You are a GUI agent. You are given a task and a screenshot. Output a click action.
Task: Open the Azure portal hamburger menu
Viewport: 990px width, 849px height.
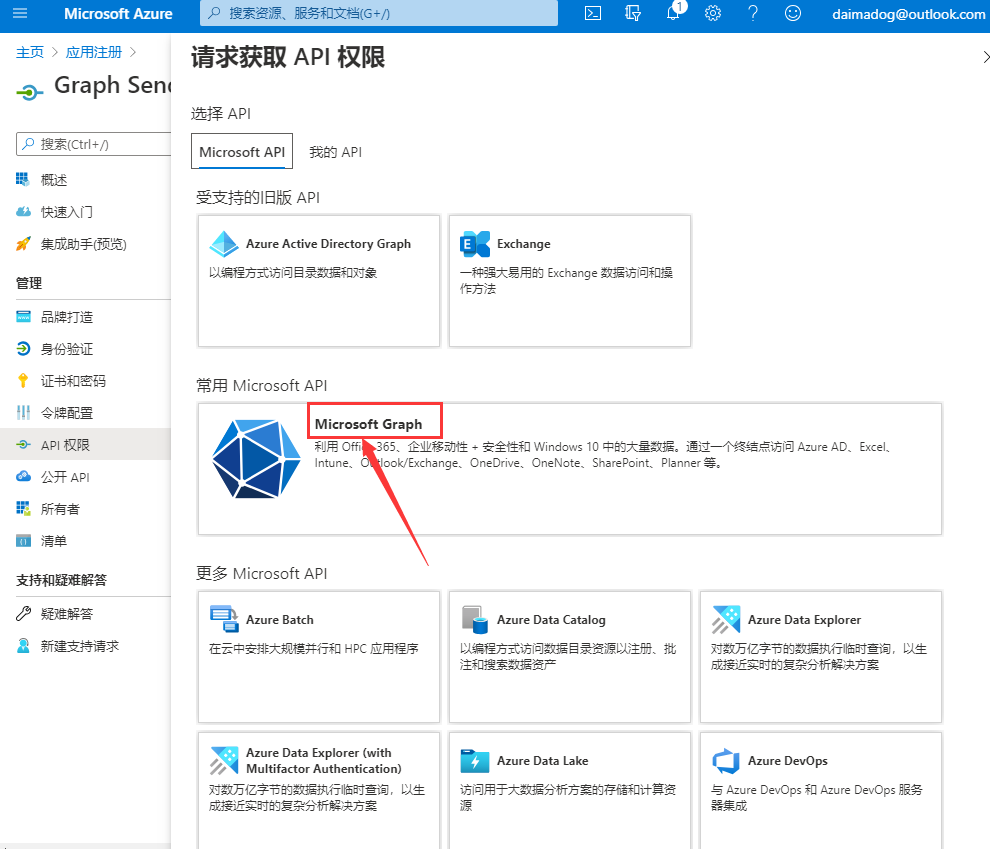click(x=20, y=13)
